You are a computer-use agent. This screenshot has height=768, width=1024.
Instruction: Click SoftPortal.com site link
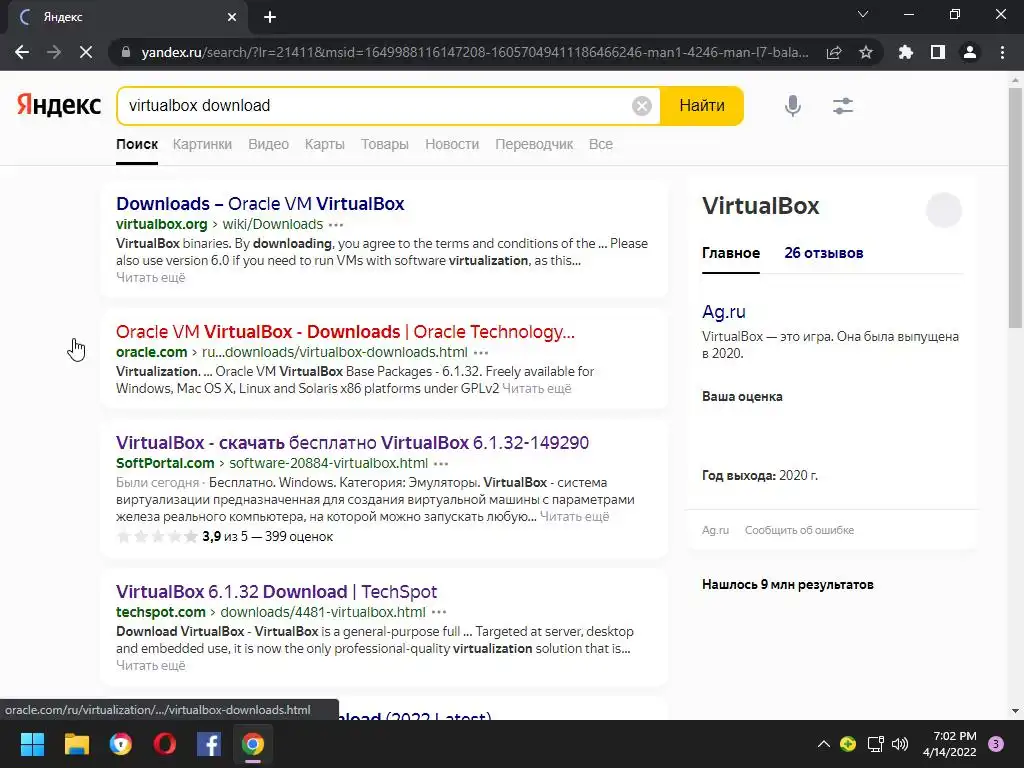coord(165,464)
